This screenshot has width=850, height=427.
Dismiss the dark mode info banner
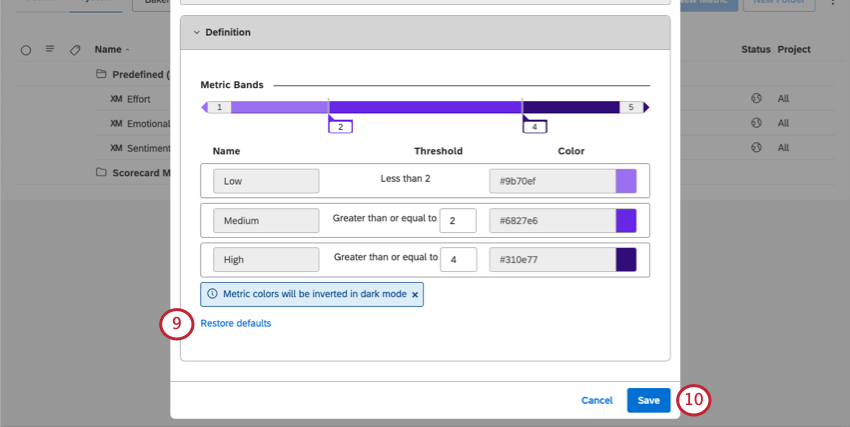(x=416, y=294)
